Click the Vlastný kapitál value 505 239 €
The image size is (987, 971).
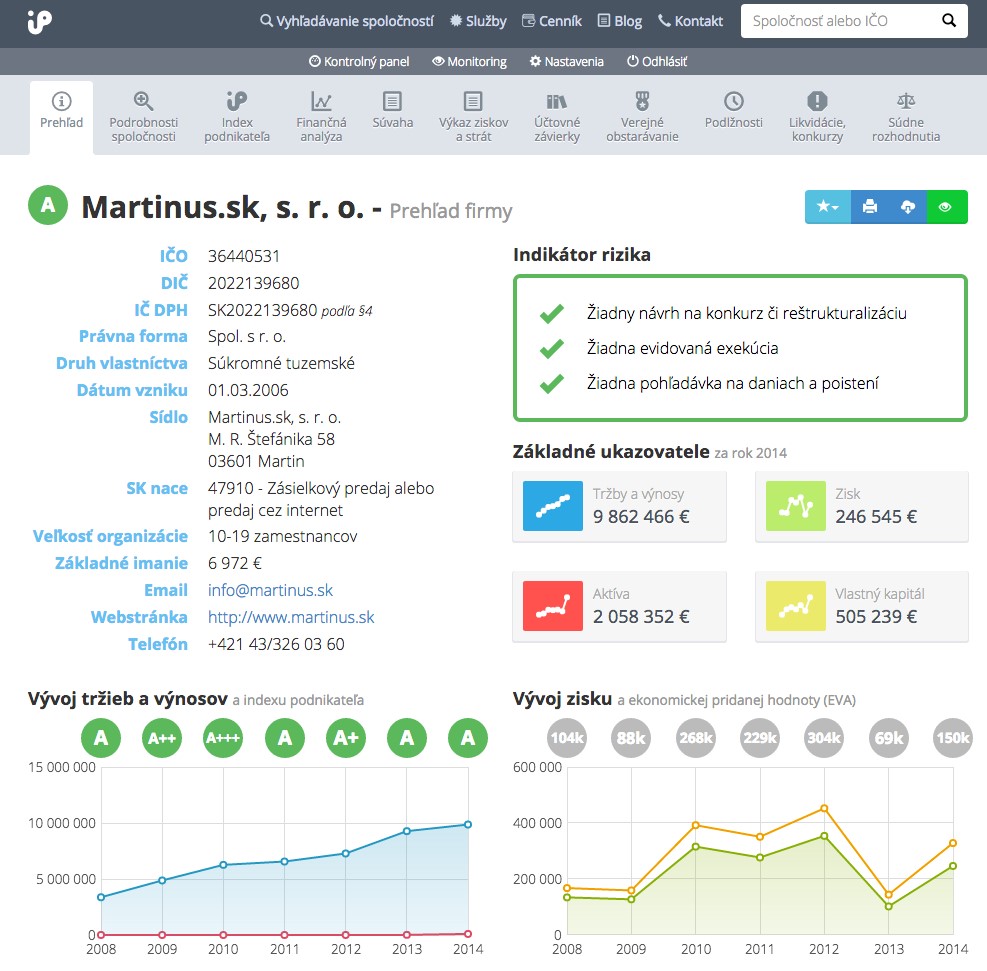tap(876, 617)
